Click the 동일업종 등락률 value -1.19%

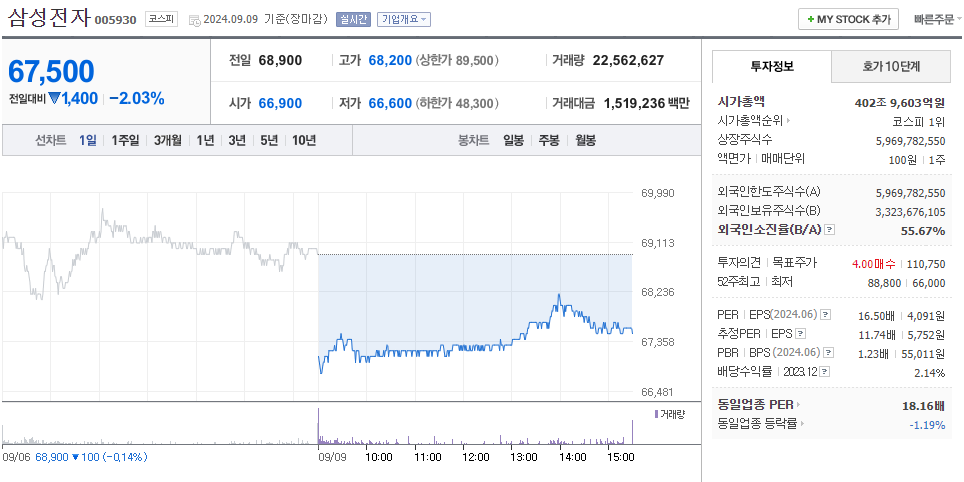[x=927, y=424]
